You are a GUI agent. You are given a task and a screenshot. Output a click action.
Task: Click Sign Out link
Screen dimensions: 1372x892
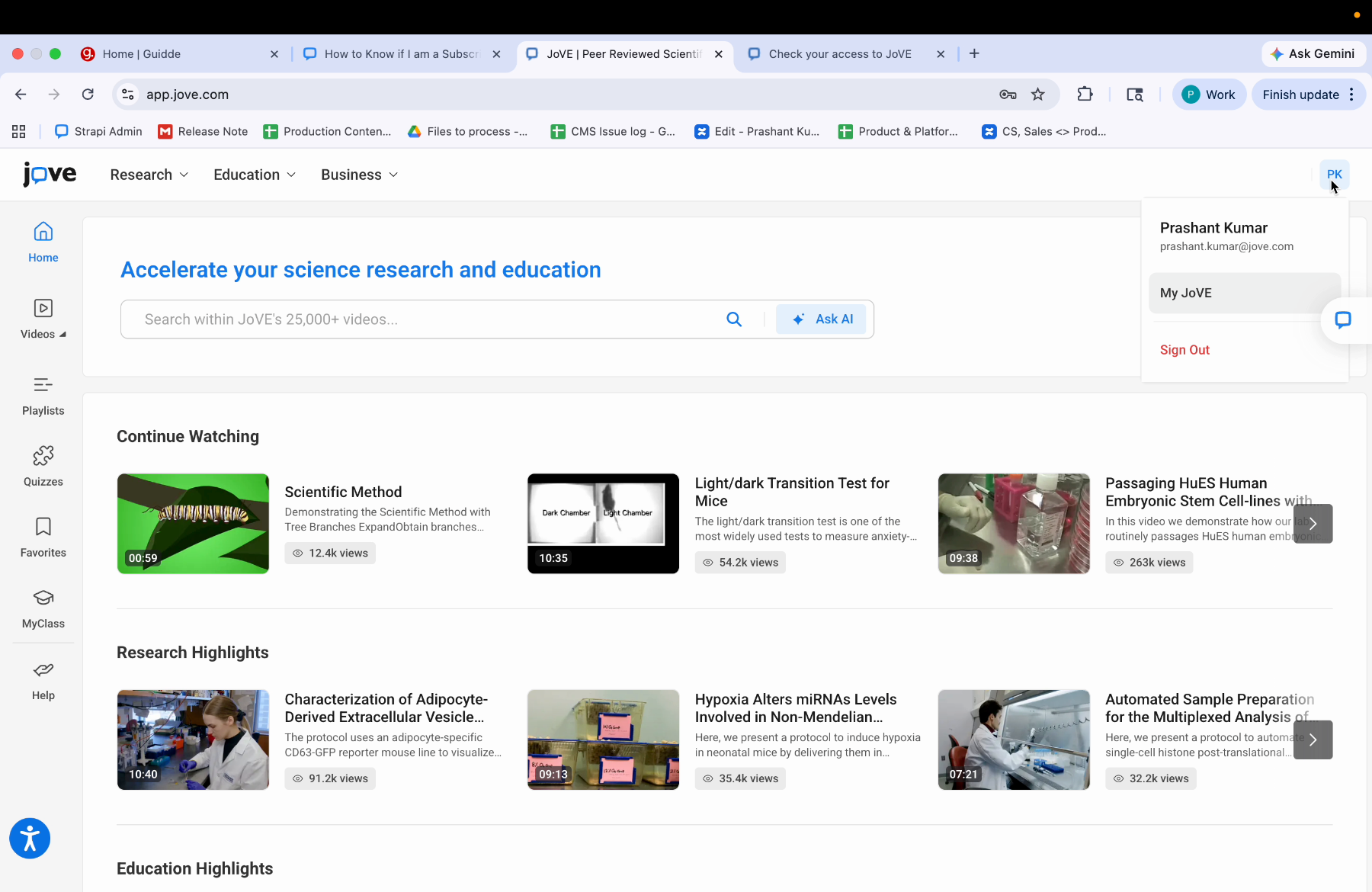[1184, 350]
